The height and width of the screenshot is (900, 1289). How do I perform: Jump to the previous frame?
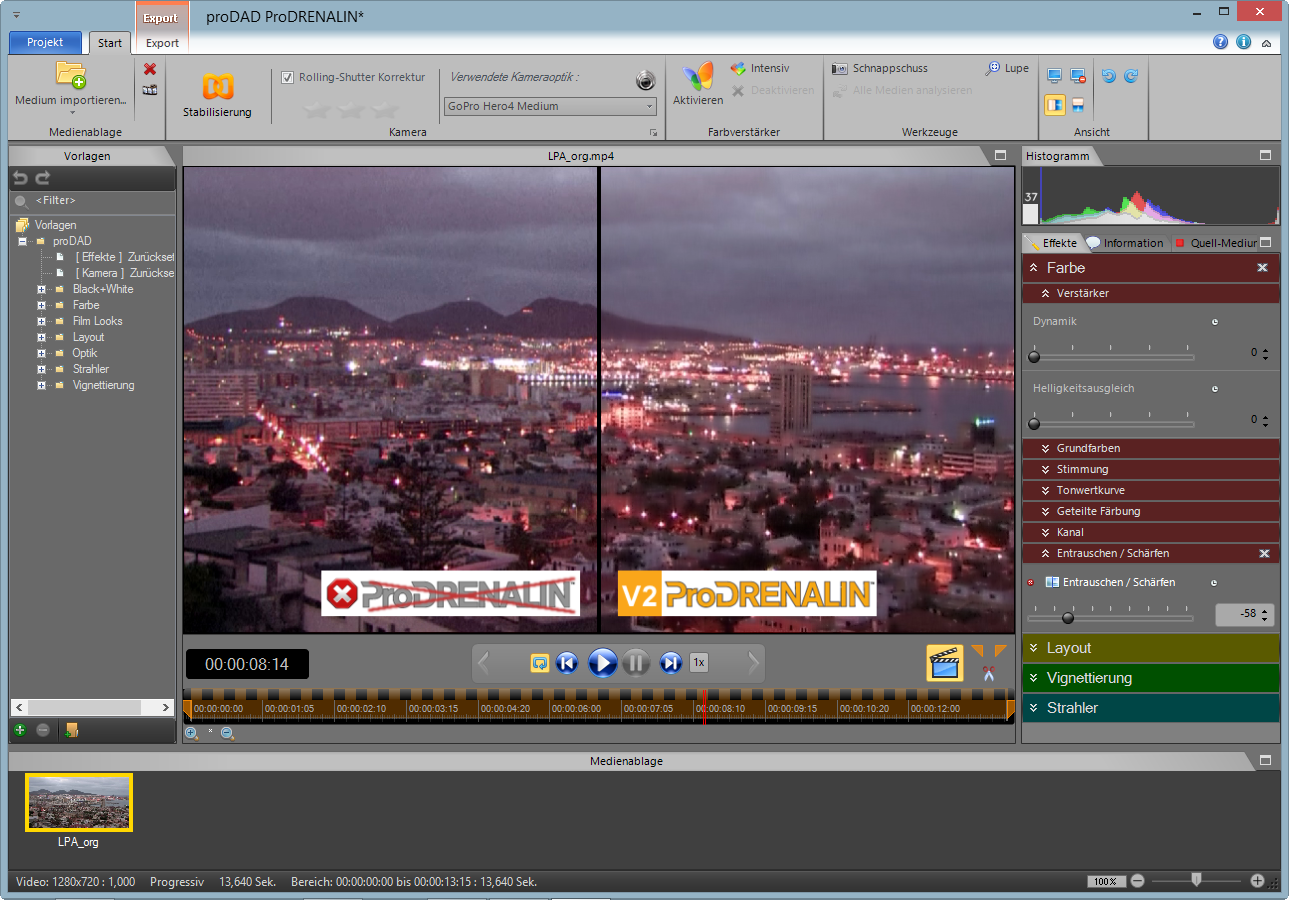click(x=567, y=663)
